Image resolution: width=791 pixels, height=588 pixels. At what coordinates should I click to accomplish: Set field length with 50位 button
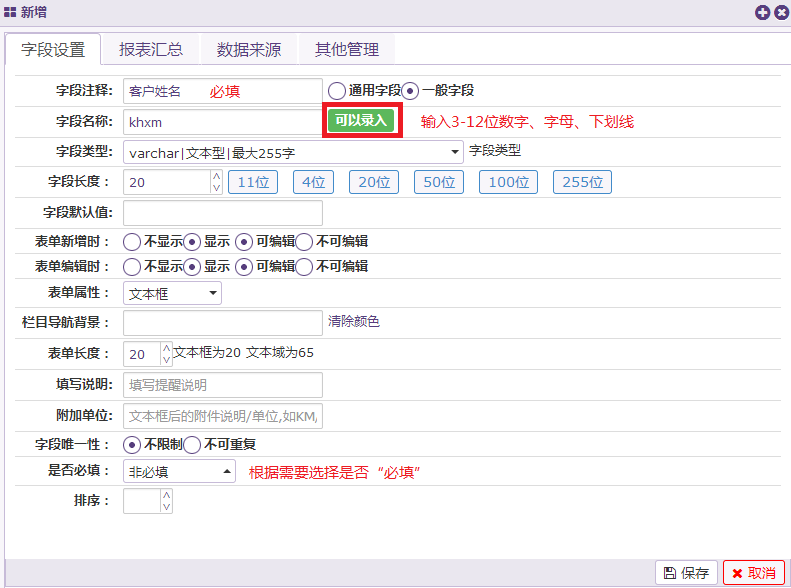(439, 182)
